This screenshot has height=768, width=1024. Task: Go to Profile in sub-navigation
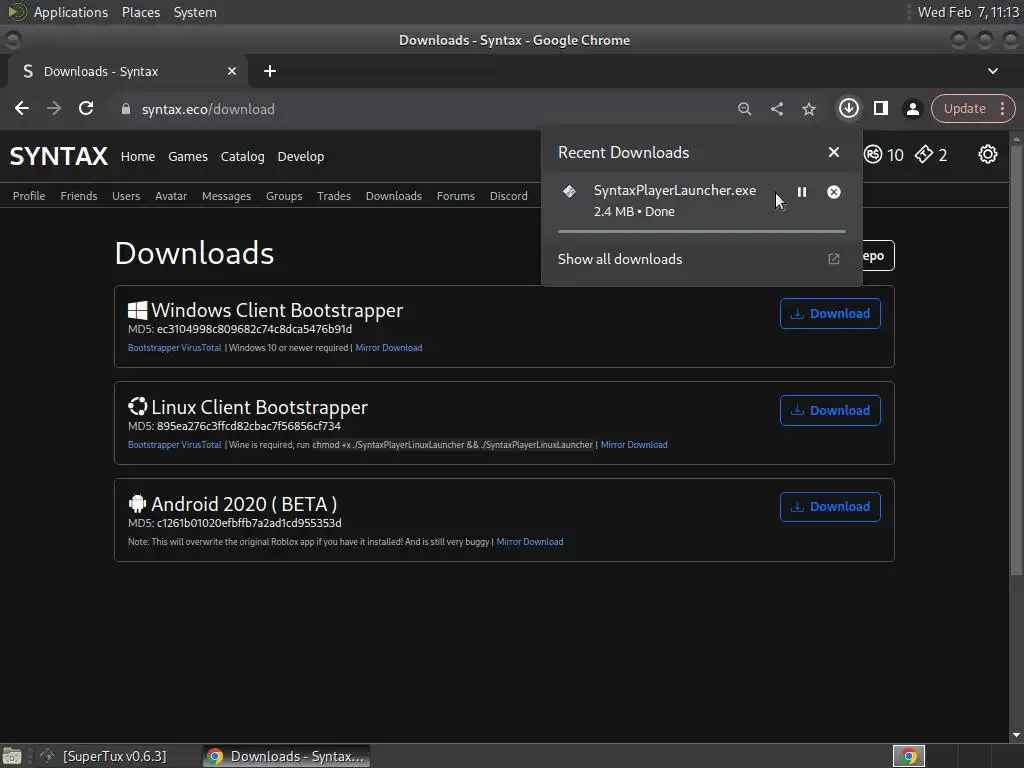coord(29,196)
